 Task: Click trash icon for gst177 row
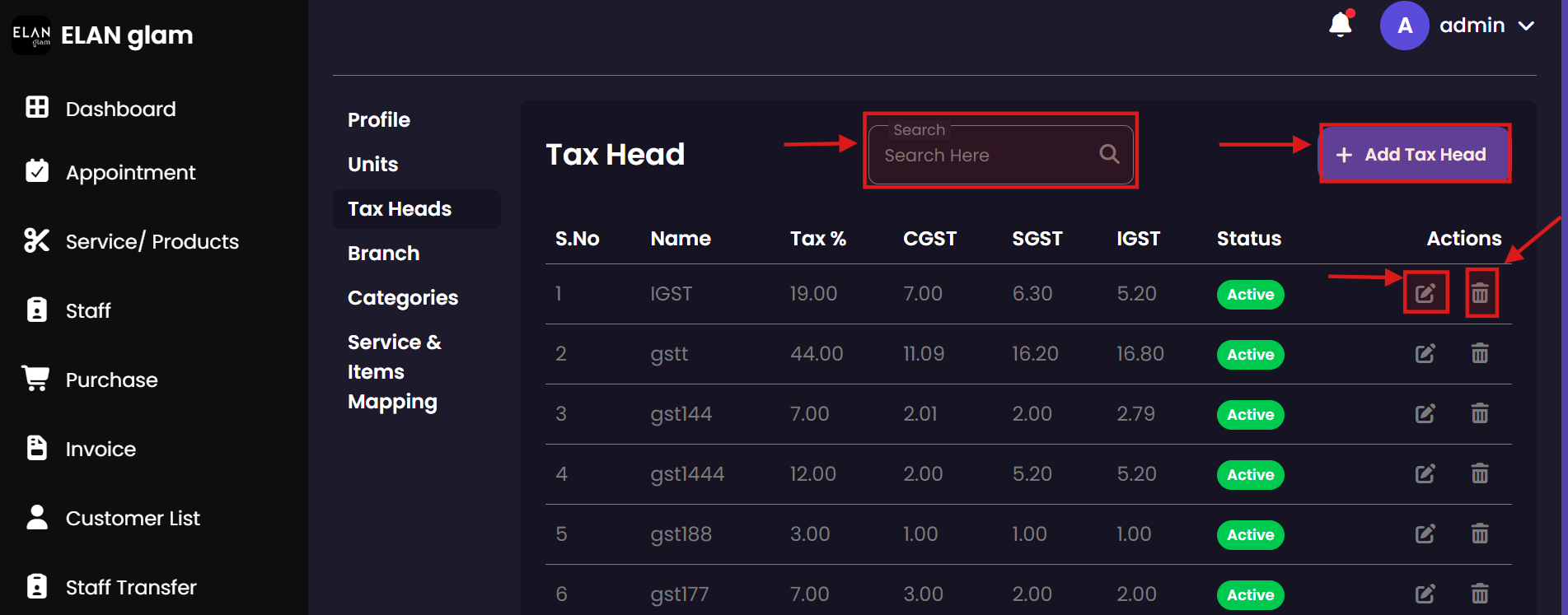[1480, 594]
